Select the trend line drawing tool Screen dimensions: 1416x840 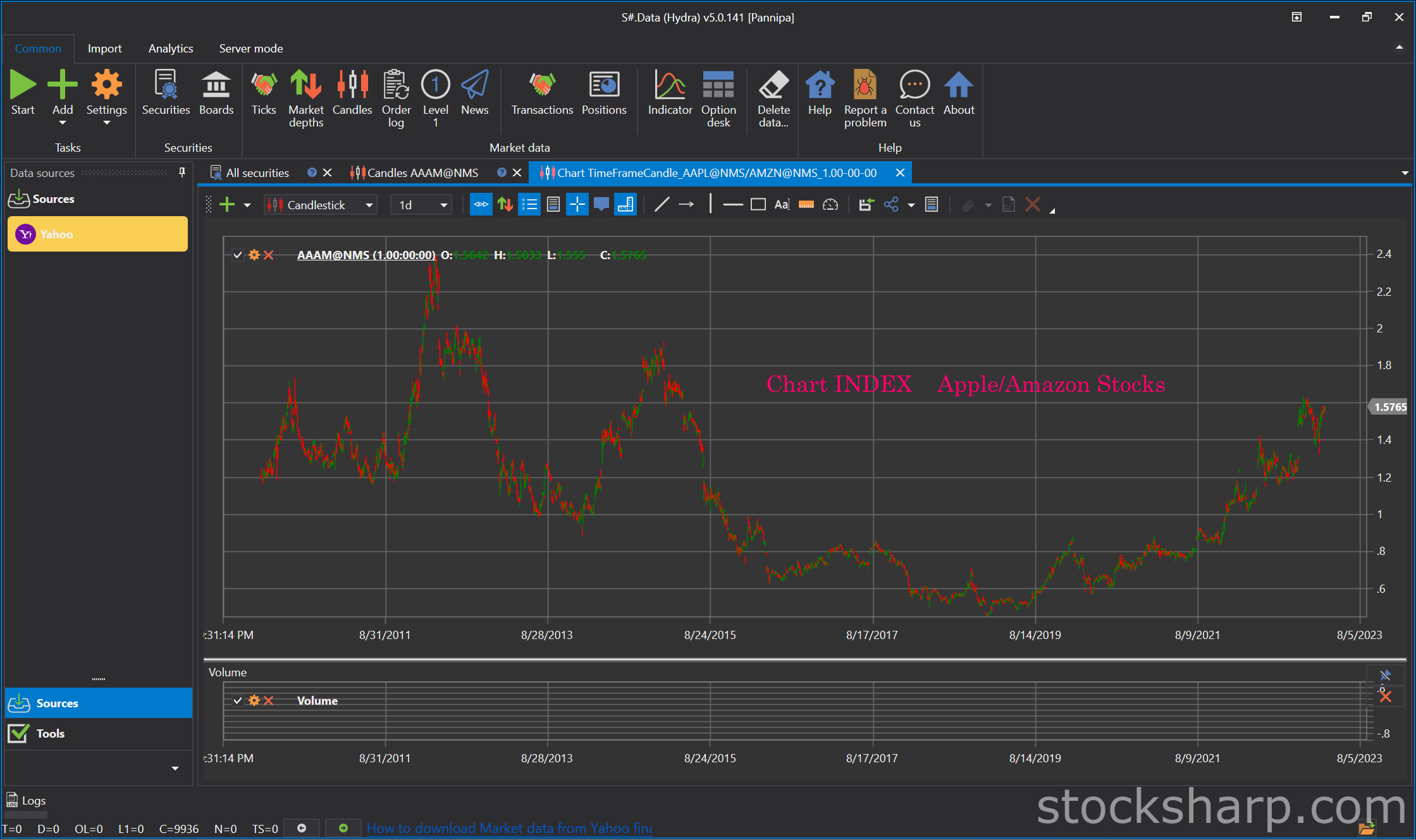point(662,205)
